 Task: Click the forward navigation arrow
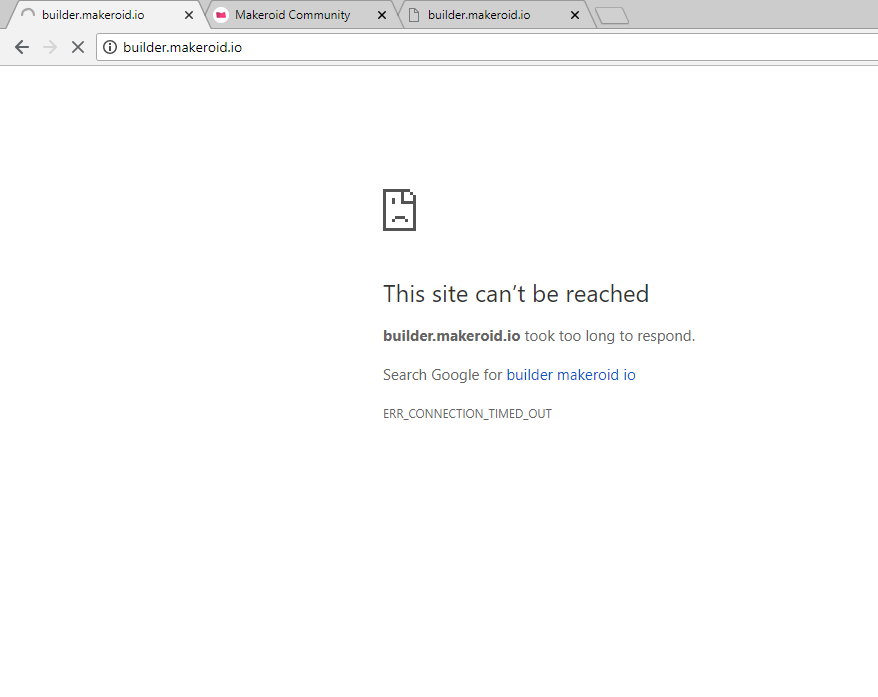[50, 47]
